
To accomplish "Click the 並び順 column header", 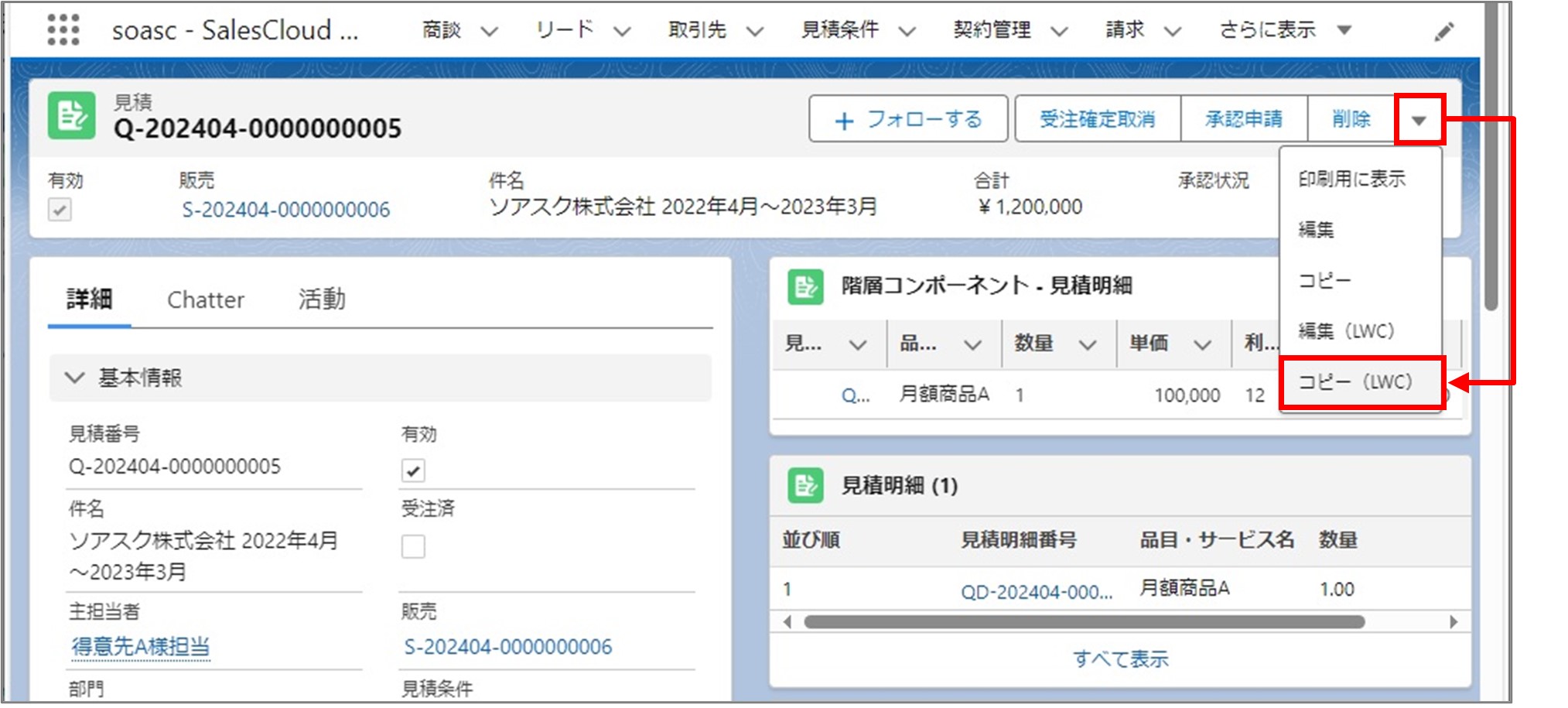I will [x=811, y=540].
